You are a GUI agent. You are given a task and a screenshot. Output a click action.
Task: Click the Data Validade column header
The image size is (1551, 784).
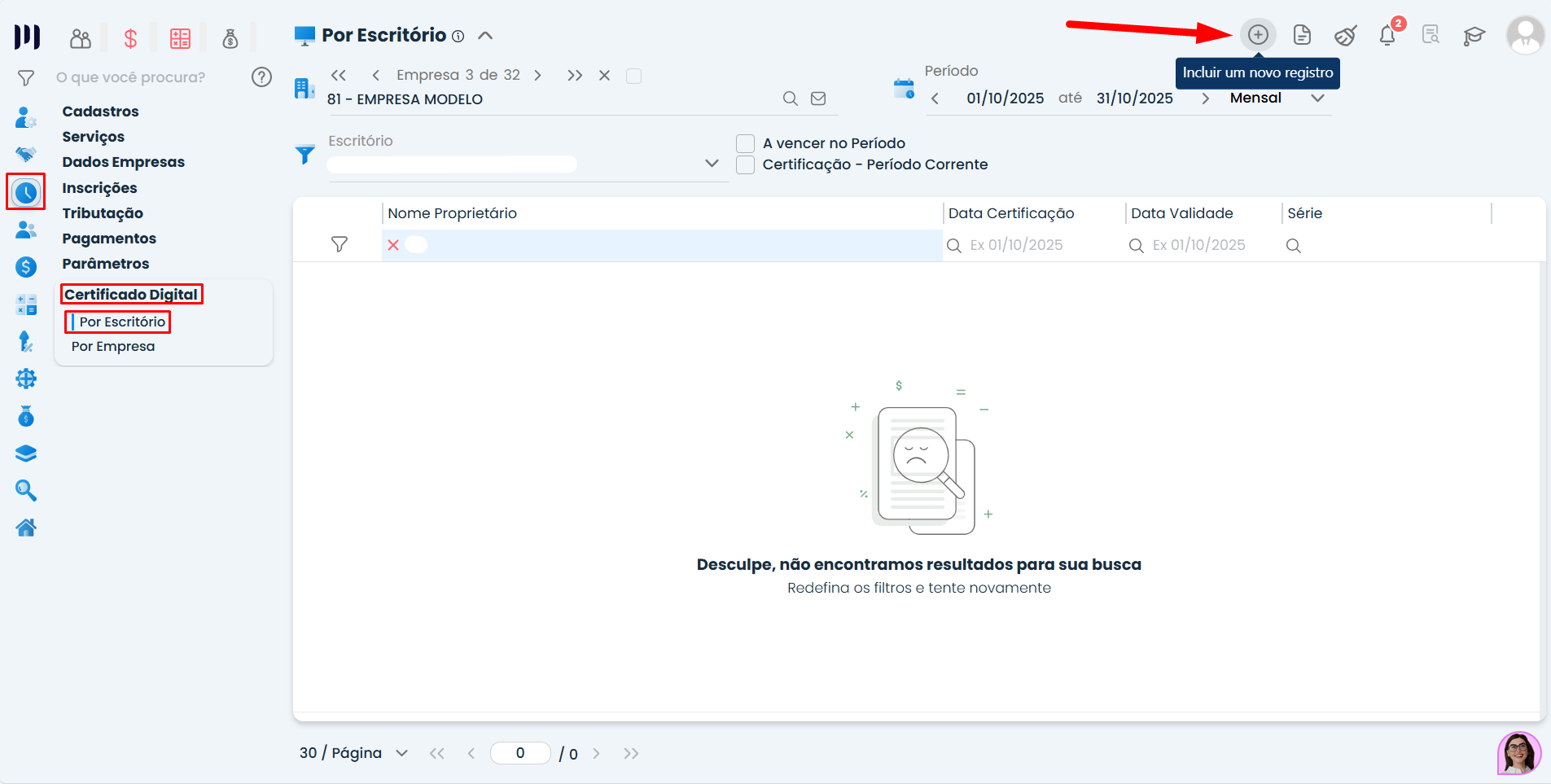click(x=1181, y=213)
